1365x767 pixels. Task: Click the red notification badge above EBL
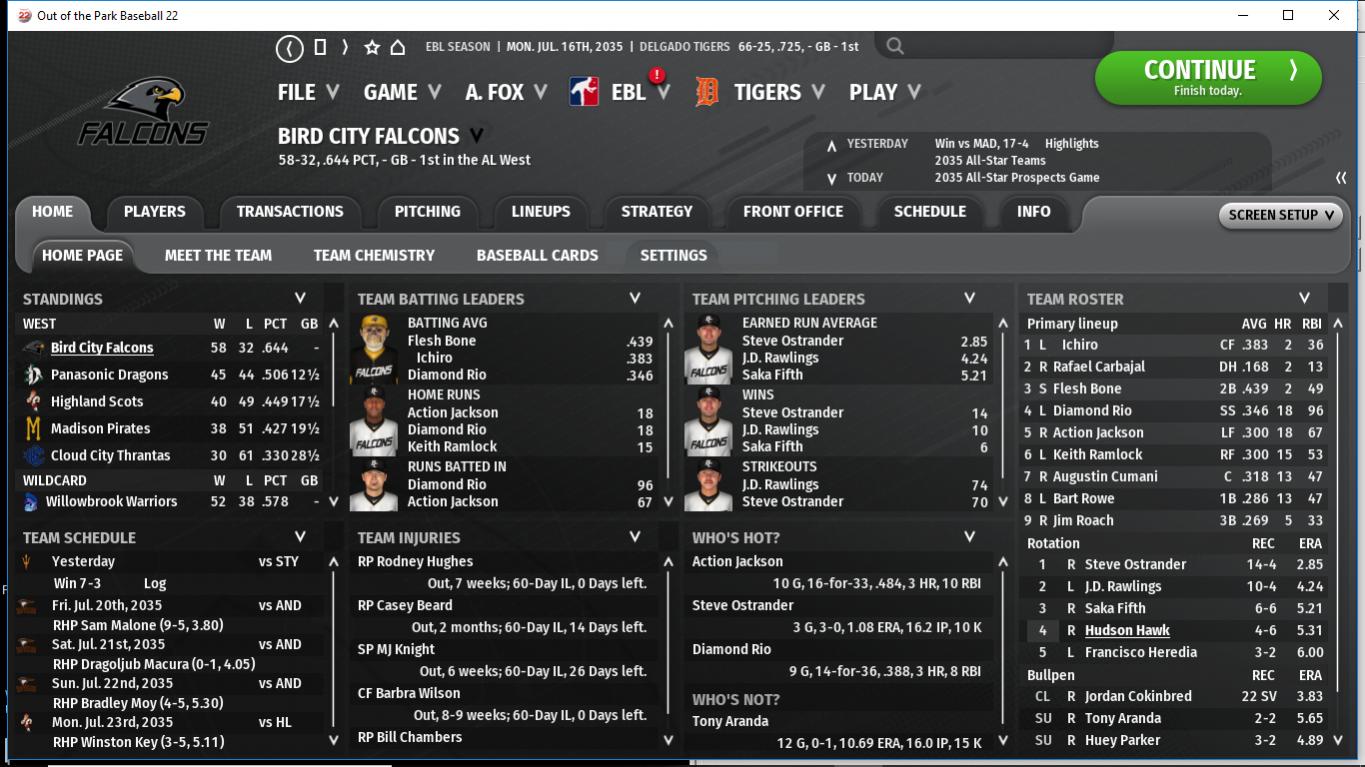click(657, 75)
